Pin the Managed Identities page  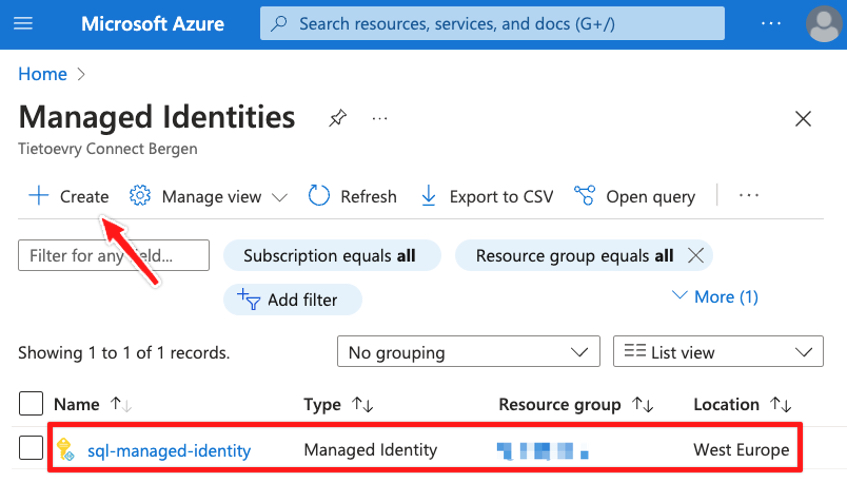click(x=338, y=118)
